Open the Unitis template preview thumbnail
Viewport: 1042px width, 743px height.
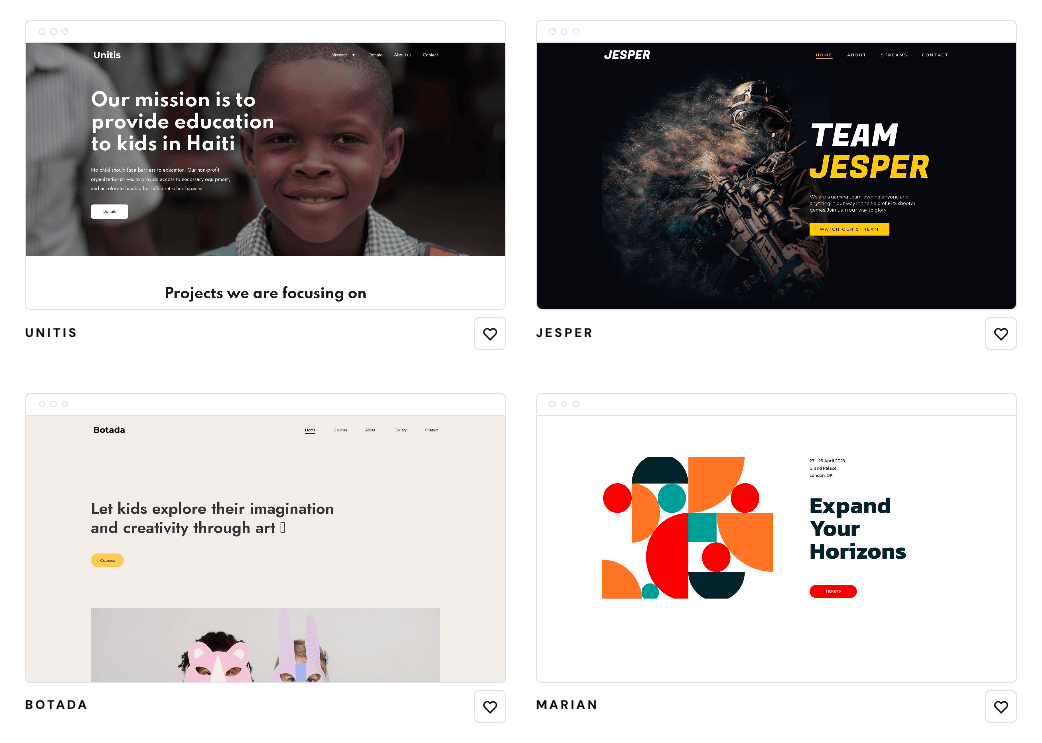click(x=265, y=165)
